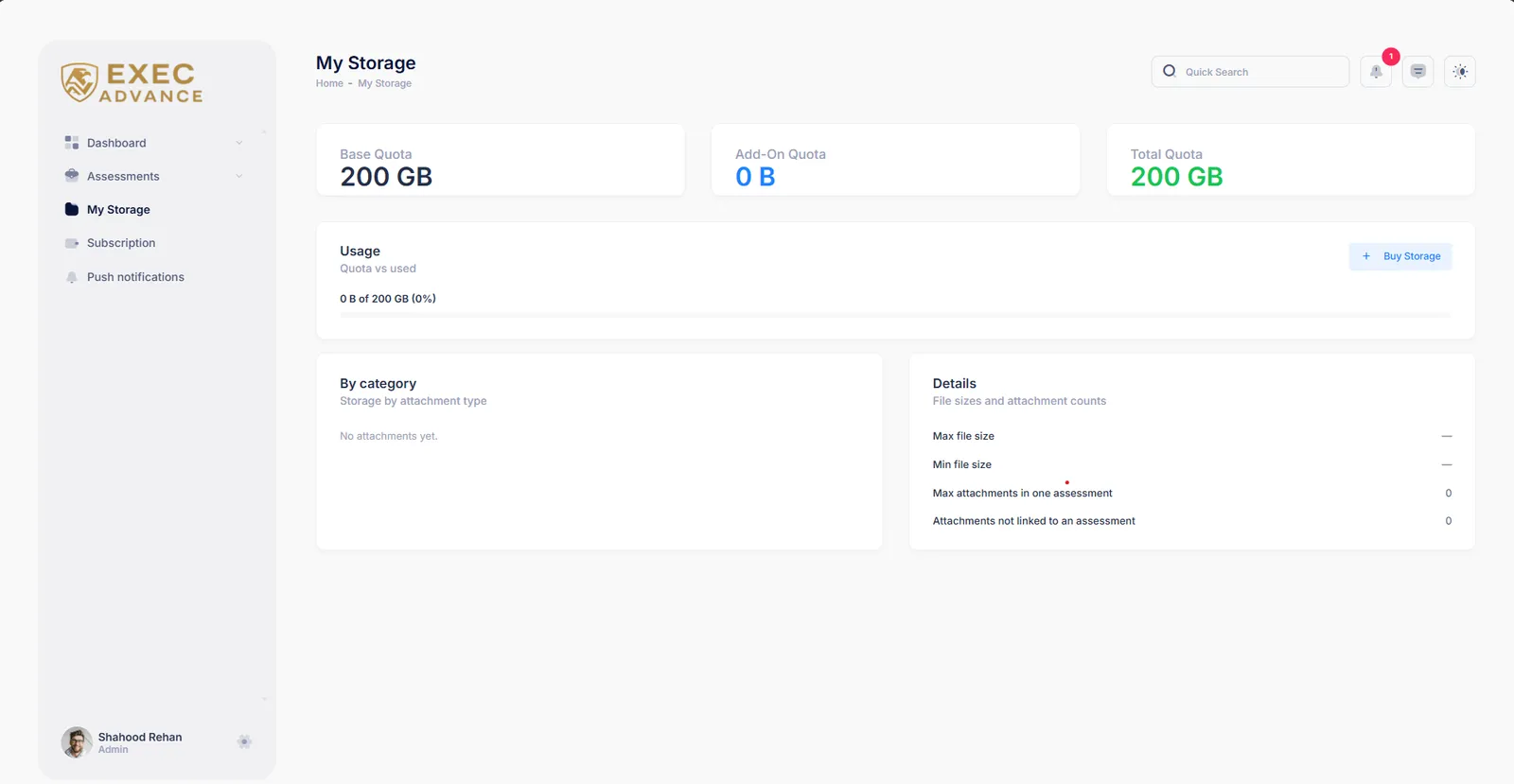The width and height of the screenshot is (1514, 784).
Task: Click the Shahood Rehan profile avatar
Action: coord(77,742)
